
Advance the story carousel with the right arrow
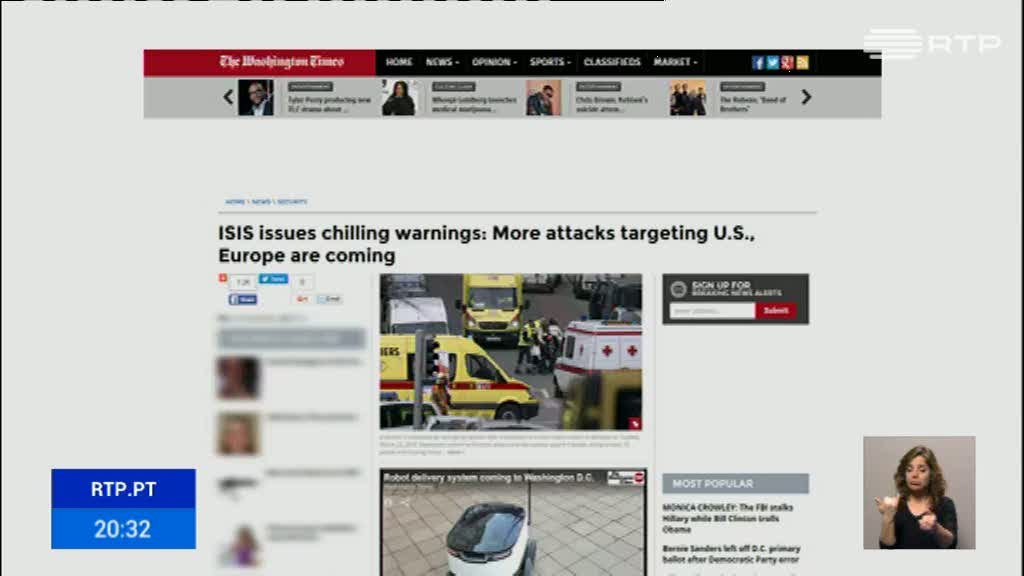pyautogui.click(x=806, y=97)
